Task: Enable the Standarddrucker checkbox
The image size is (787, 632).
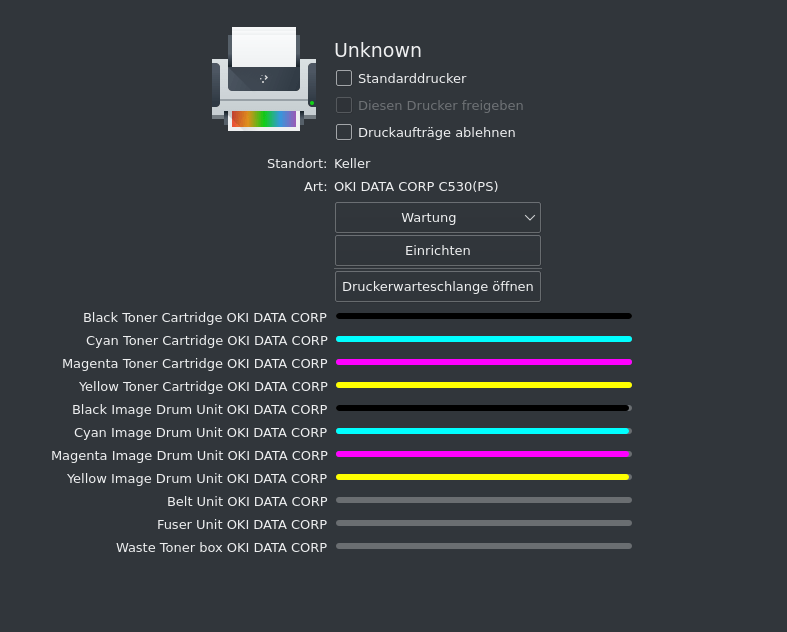Action: click(x=344, y=78)
